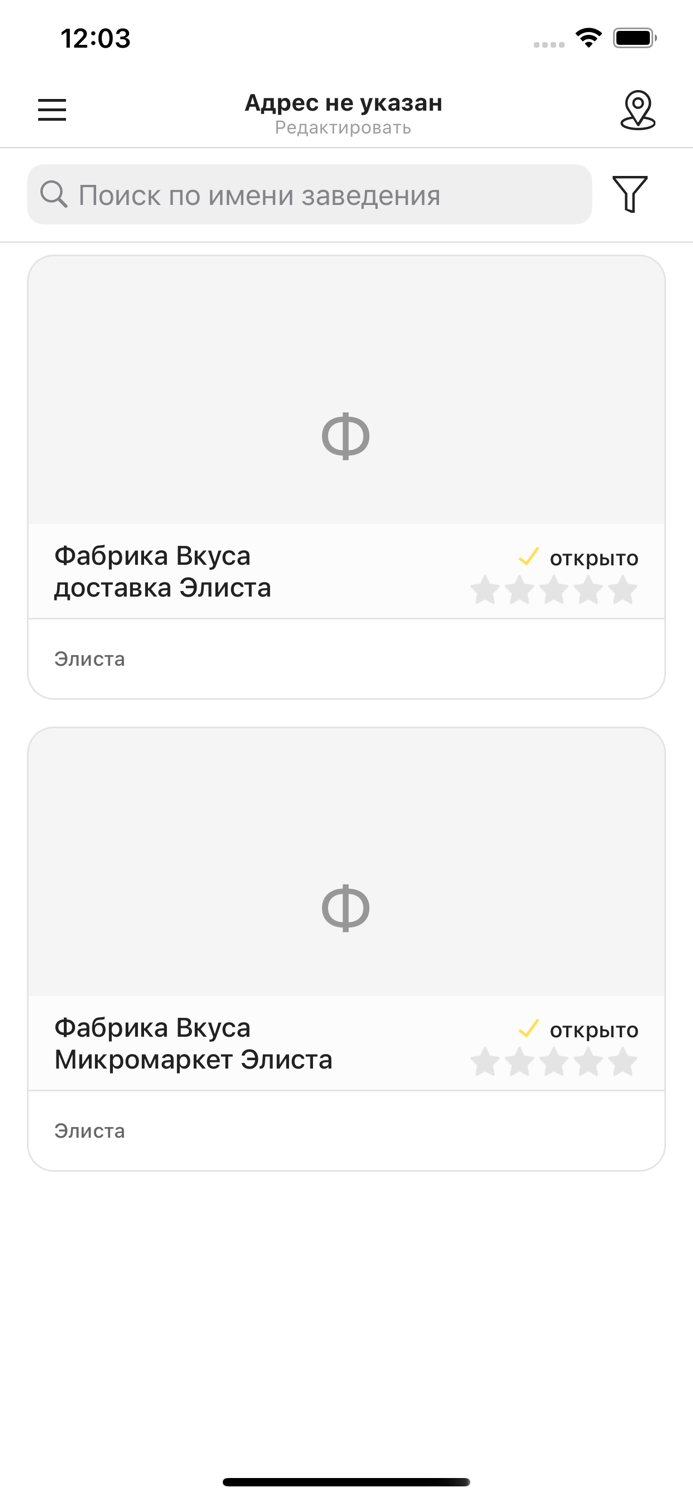The width and height of the screenshot is (693, 1500).
Task: Open the filter options icon
Action: point(629,194)
